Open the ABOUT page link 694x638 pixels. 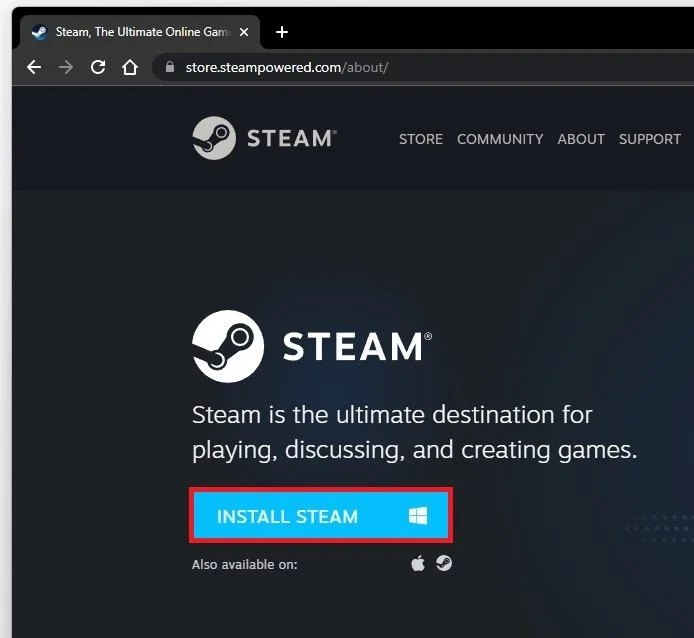tap(581, 139)
